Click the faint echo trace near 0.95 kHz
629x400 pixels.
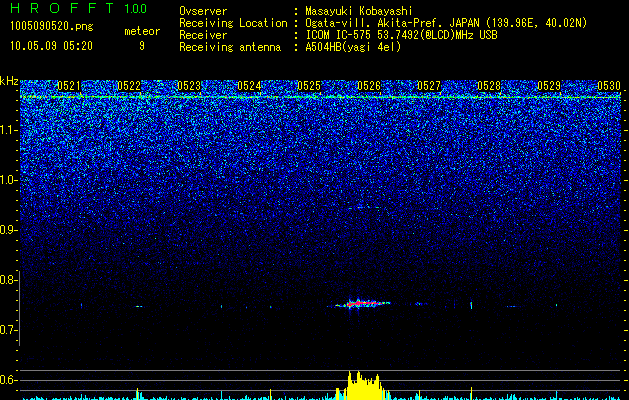click(x=364, y=208)
